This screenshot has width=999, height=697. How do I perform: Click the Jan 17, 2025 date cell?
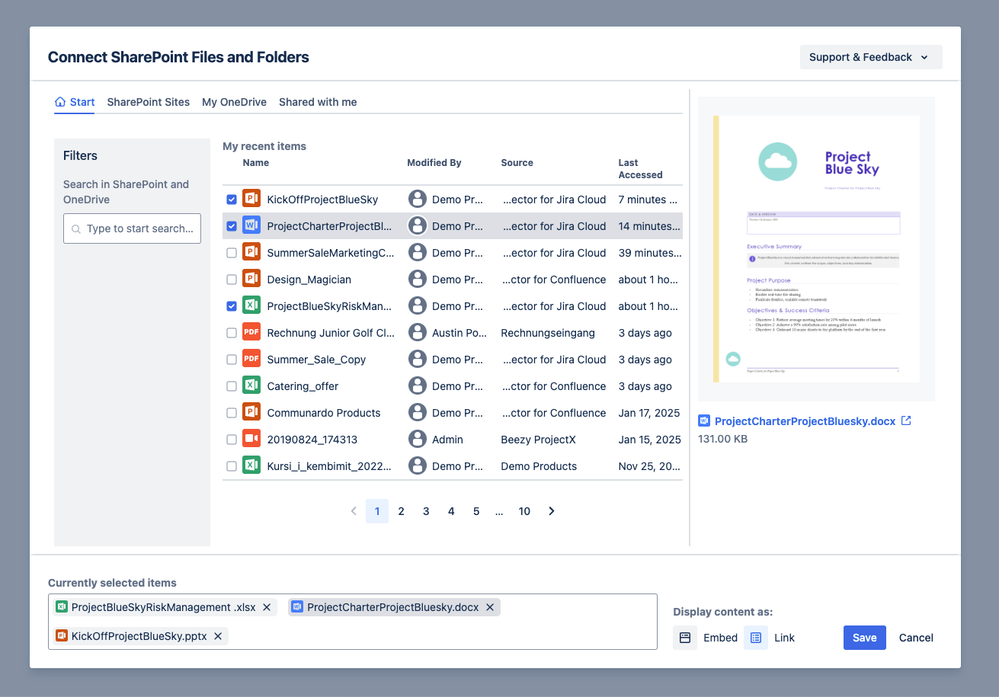pyautogui.click(x=649, y=413)
